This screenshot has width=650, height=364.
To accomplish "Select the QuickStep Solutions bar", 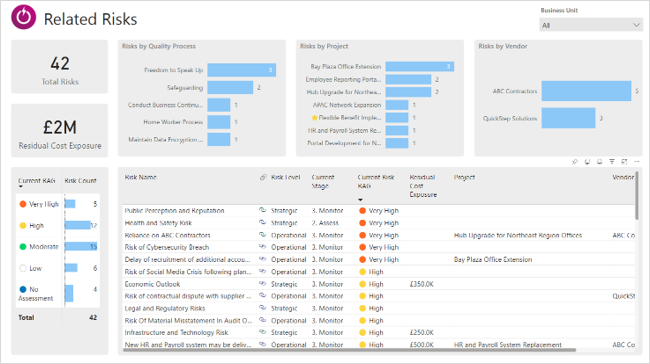I will pos(568,118).
